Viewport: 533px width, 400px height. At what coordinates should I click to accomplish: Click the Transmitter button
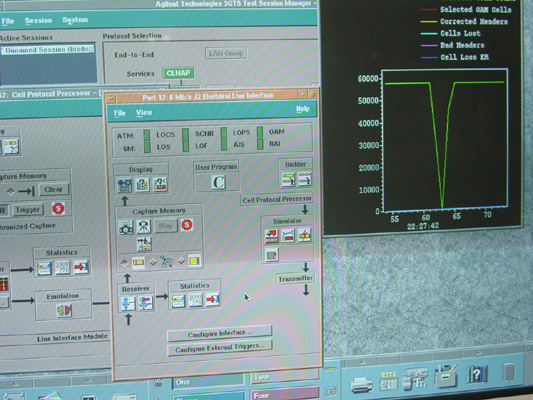pyautogui.click(x=295, y=279)
